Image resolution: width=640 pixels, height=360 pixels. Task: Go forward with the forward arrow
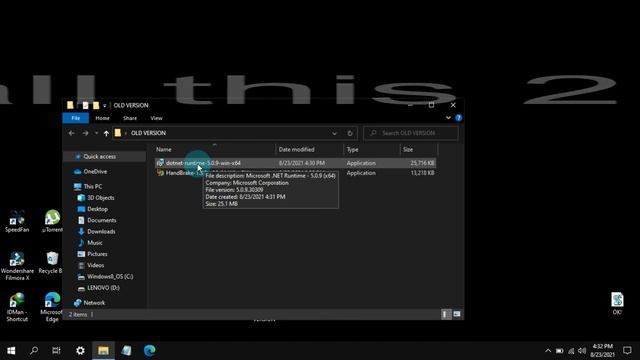[x=85, y=133]
